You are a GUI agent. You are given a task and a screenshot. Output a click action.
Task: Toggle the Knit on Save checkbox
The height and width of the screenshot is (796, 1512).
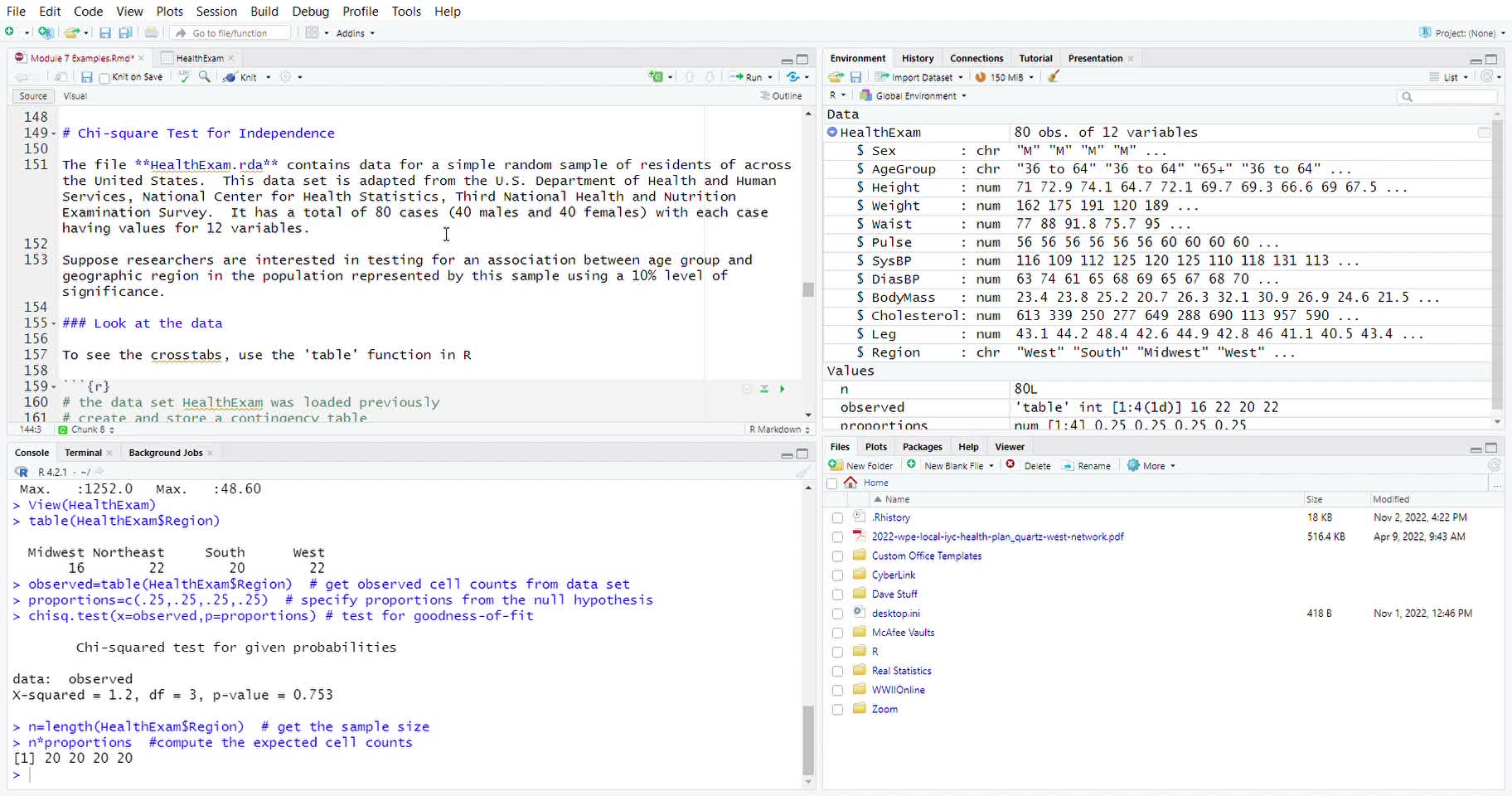click(x=104, y=78)
